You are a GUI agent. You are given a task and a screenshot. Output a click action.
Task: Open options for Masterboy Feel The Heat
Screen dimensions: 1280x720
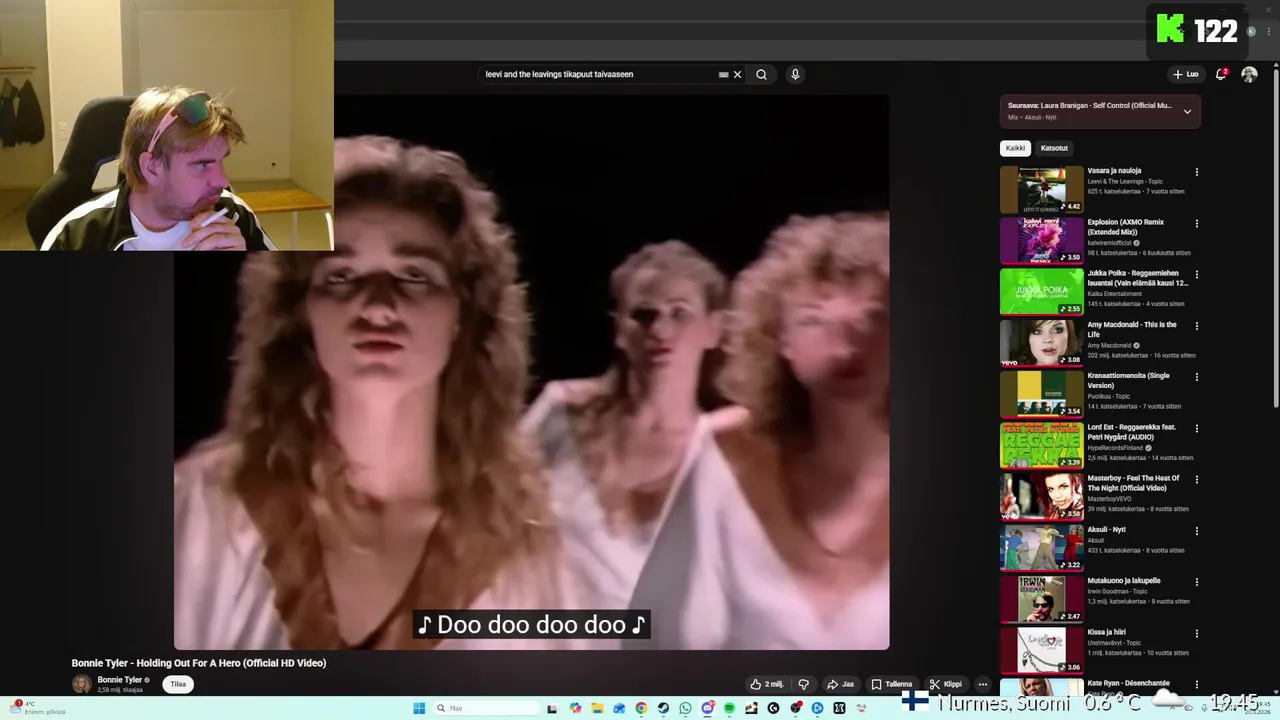1196,479
